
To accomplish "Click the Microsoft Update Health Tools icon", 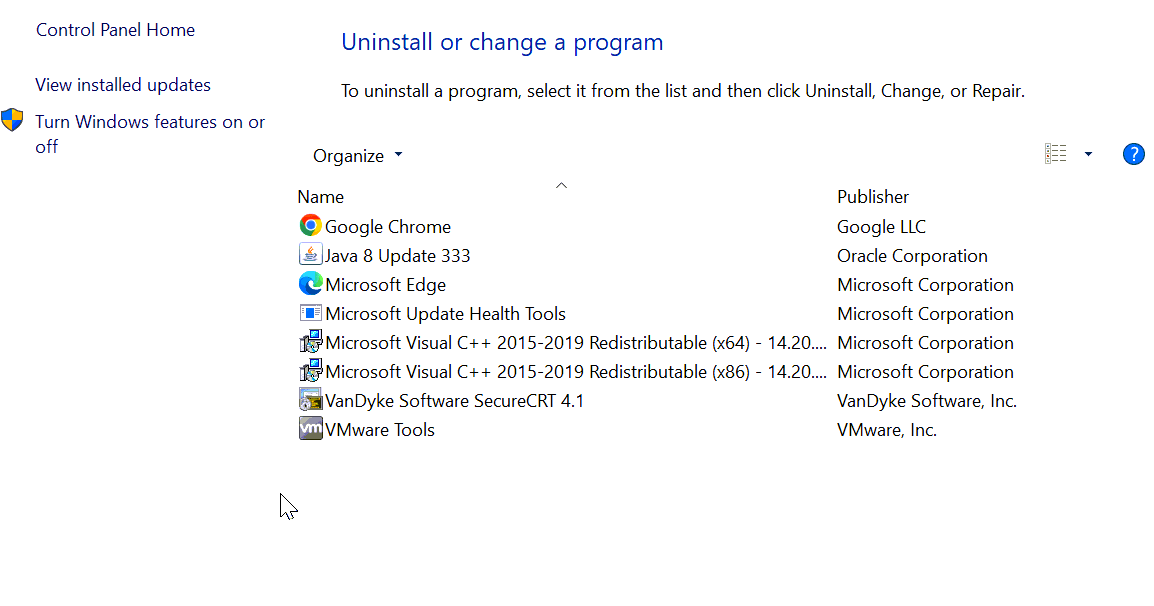I will 311,313.
